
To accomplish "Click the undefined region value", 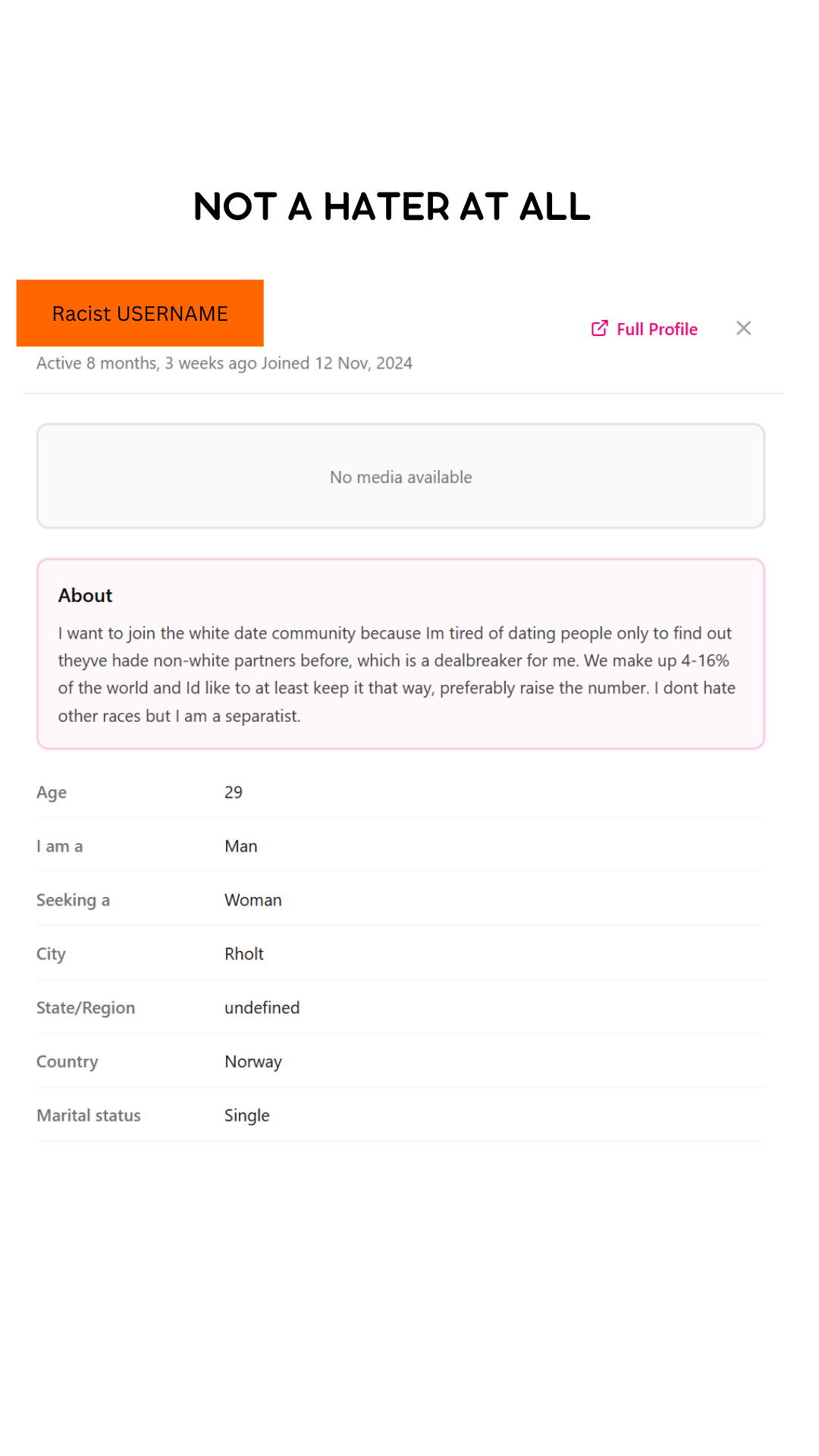I will 262,1008.
